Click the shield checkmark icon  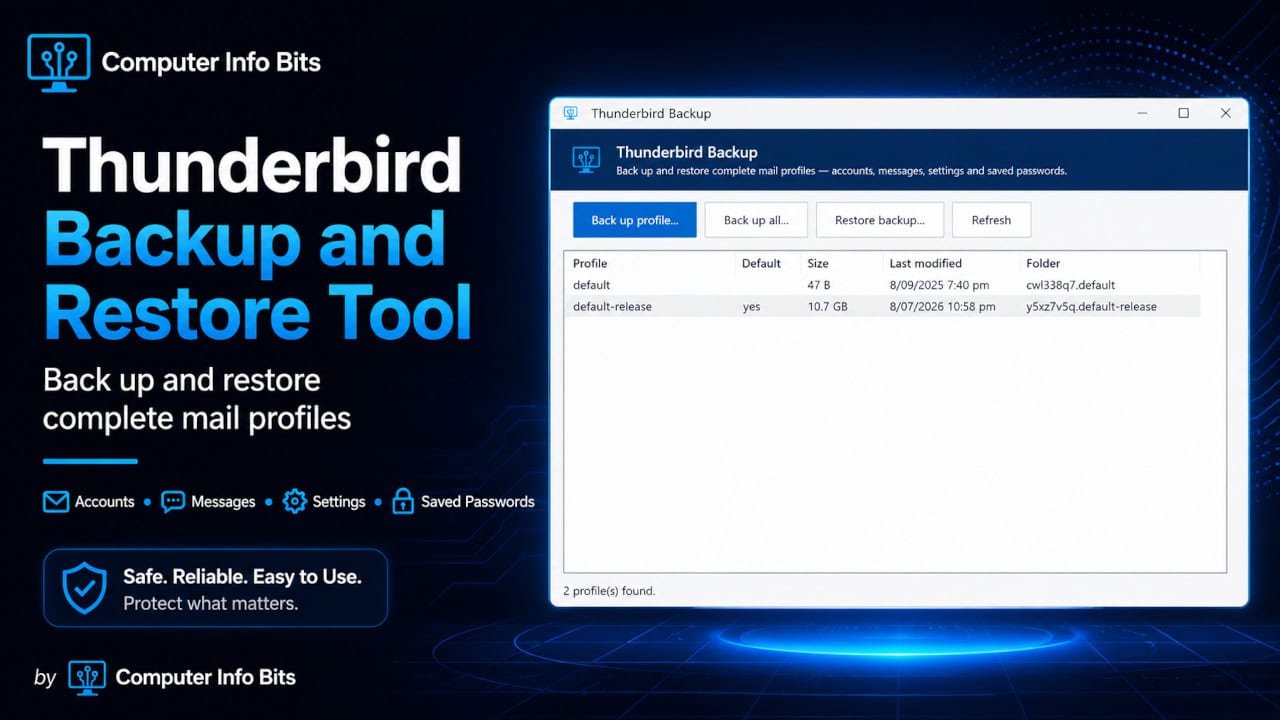click(84, 588)
